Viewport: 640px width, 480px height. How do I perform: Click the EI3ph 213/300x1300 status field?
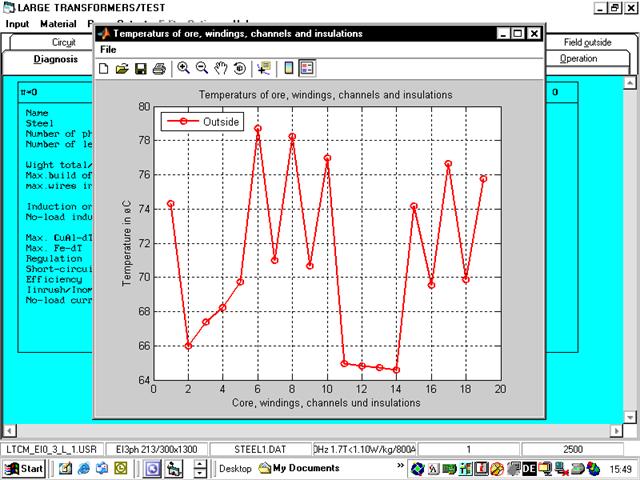tap(157, 449)
